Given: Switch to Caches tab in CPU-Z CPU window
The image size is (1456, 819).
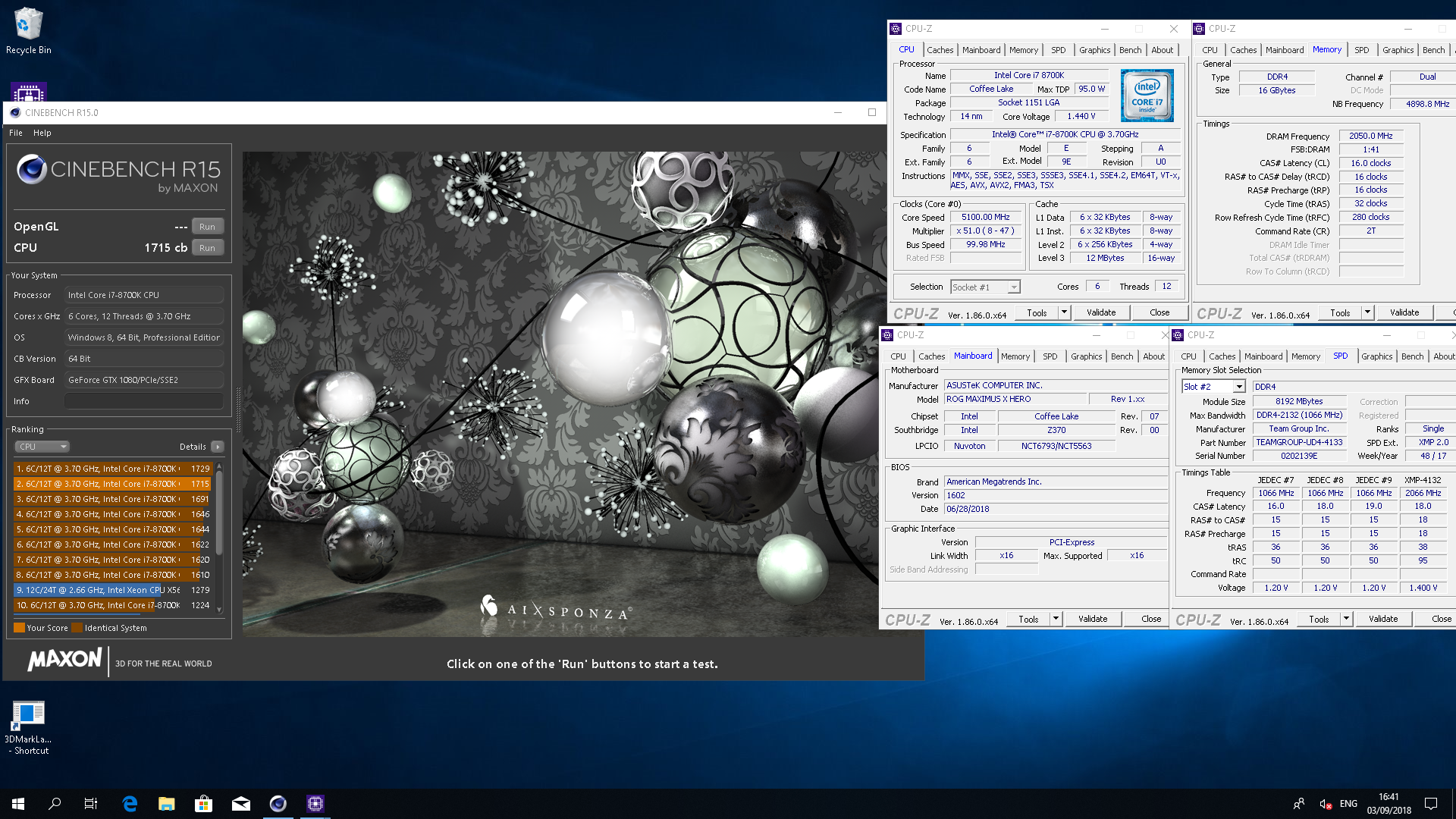Looking at the screenshot, I should tap(940, 50).
